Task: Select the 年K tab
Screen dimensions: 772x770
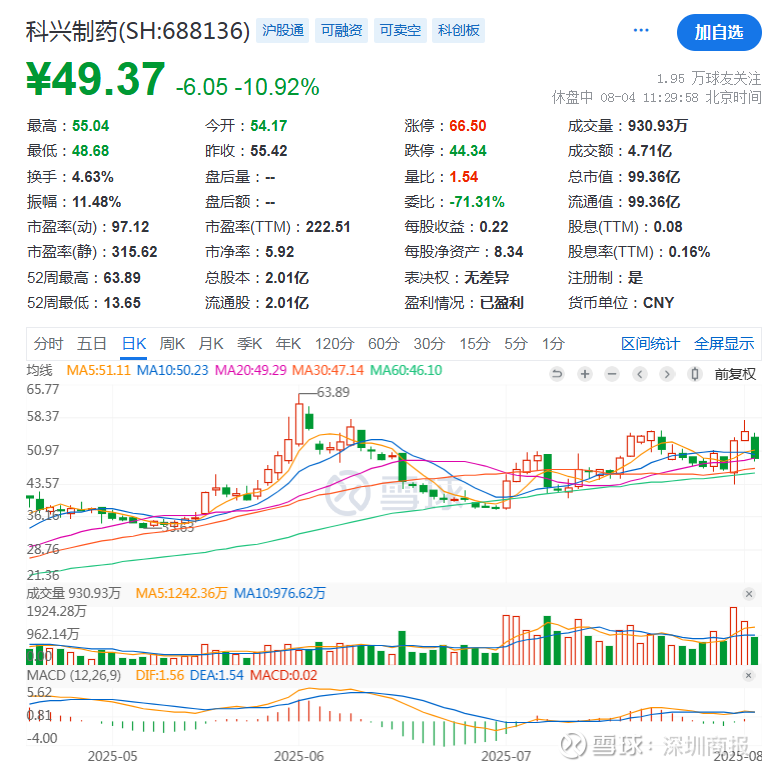Action: coord(289,344)
